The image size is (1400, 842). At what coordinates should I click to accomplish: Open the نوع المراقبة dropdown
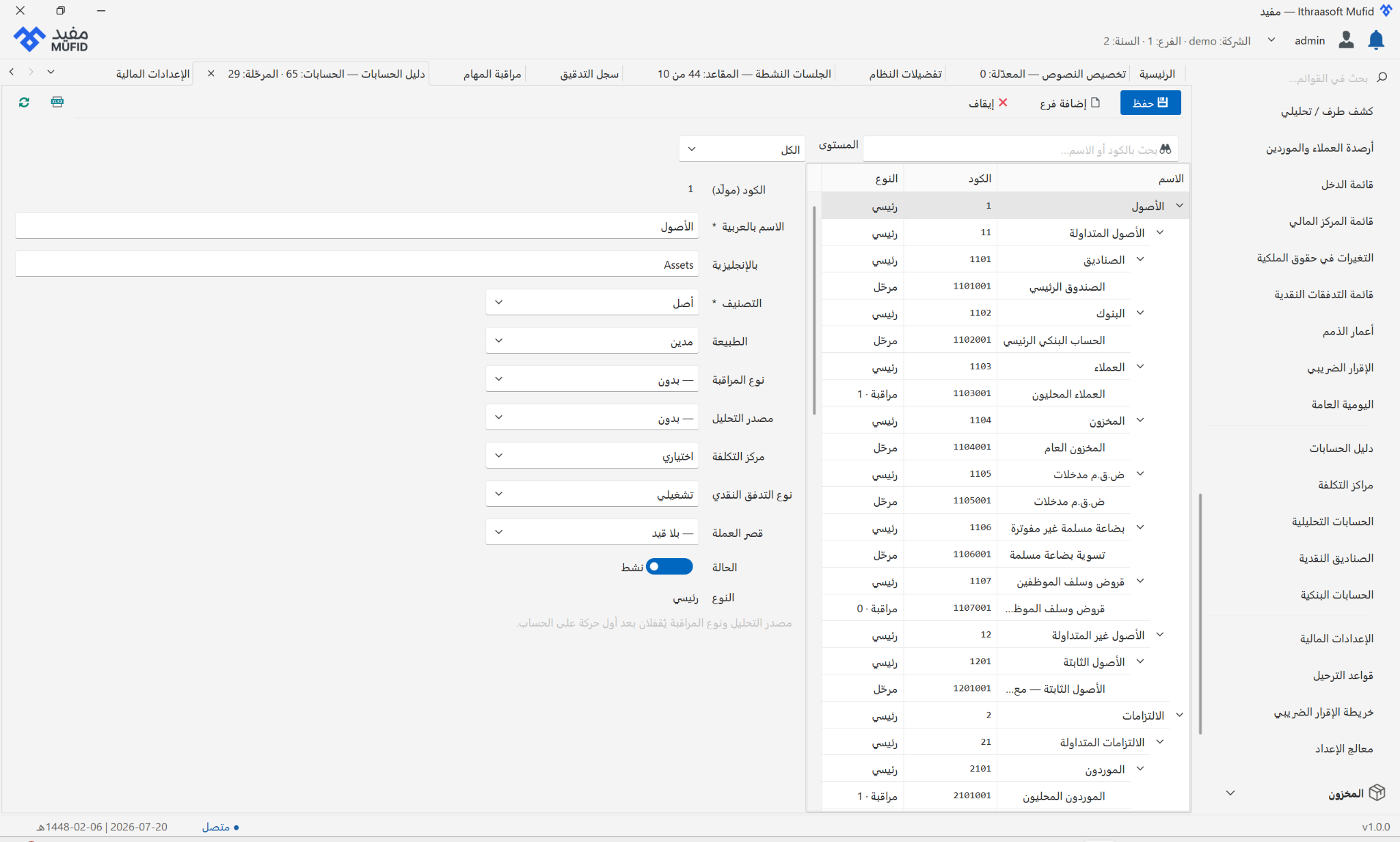(592, 379)
